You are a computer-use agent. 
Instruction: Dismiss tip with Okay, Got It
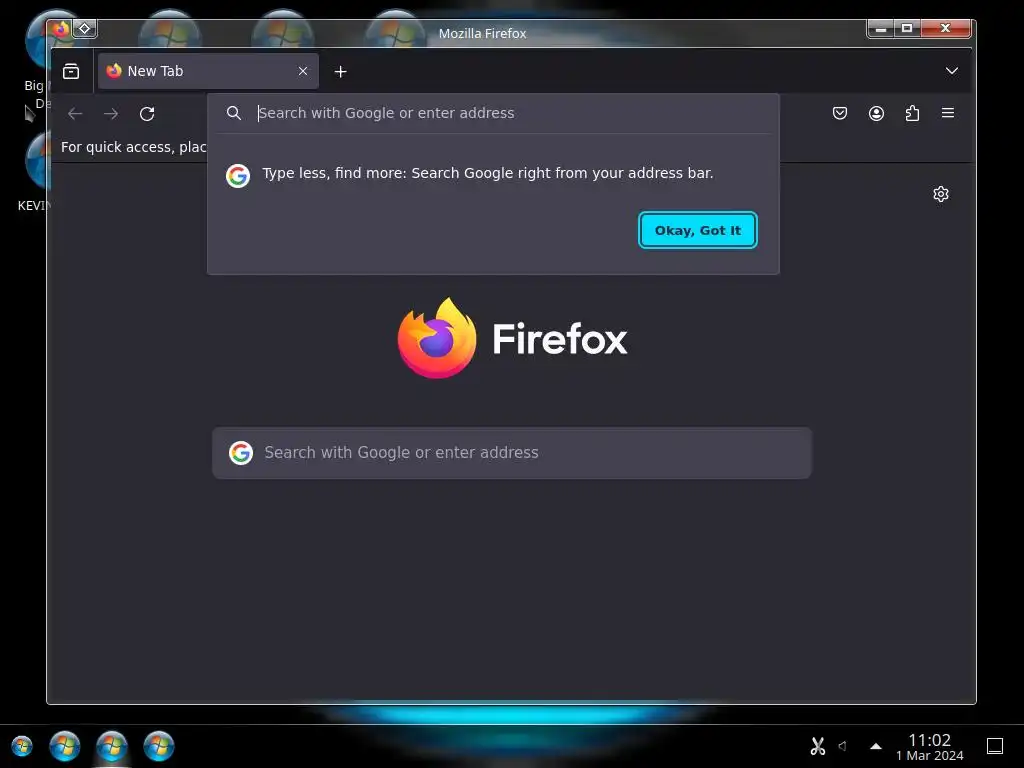[697, 230]
